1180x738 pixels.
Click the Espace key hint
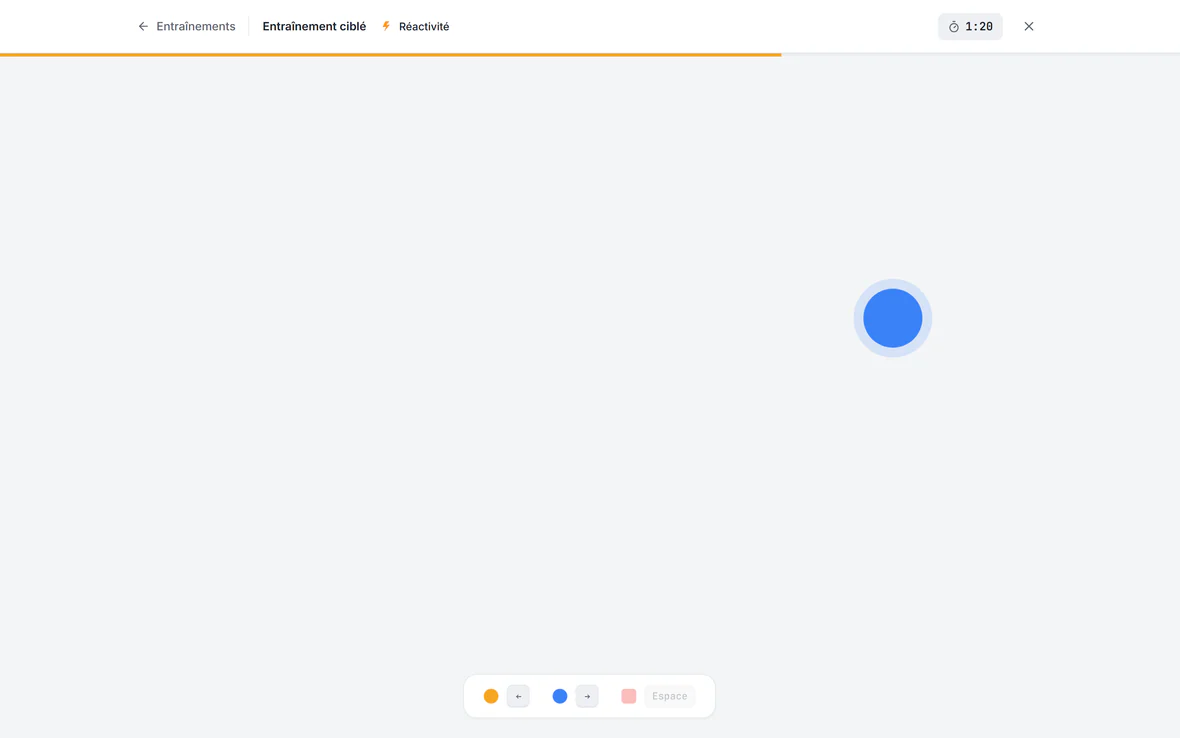click(670, 696)
